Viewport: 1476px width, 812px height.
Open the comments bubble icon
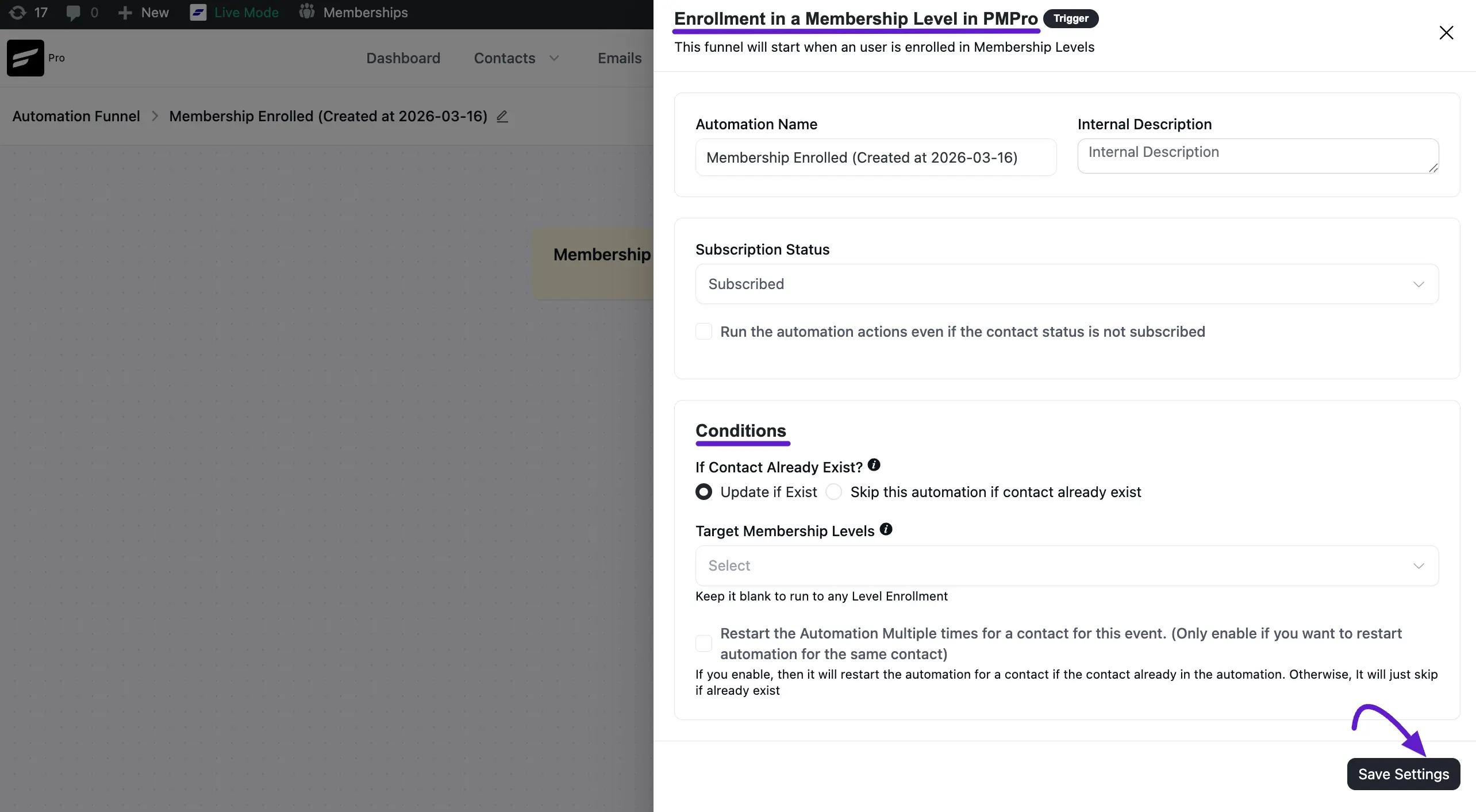pyautogui.click(x=73, y=13)
